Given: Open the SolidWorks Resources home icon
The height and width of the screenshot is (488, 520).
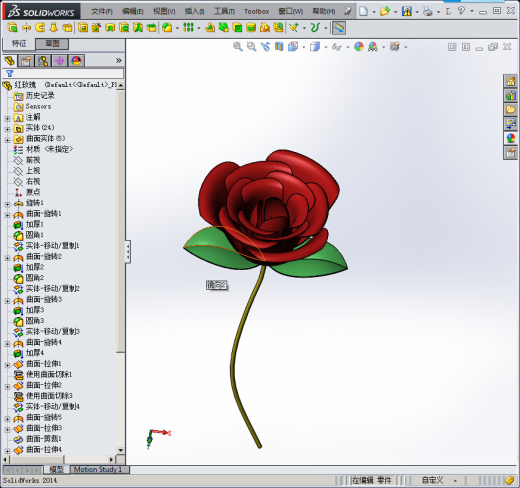Looking at the screenshot, I should 510,81.
